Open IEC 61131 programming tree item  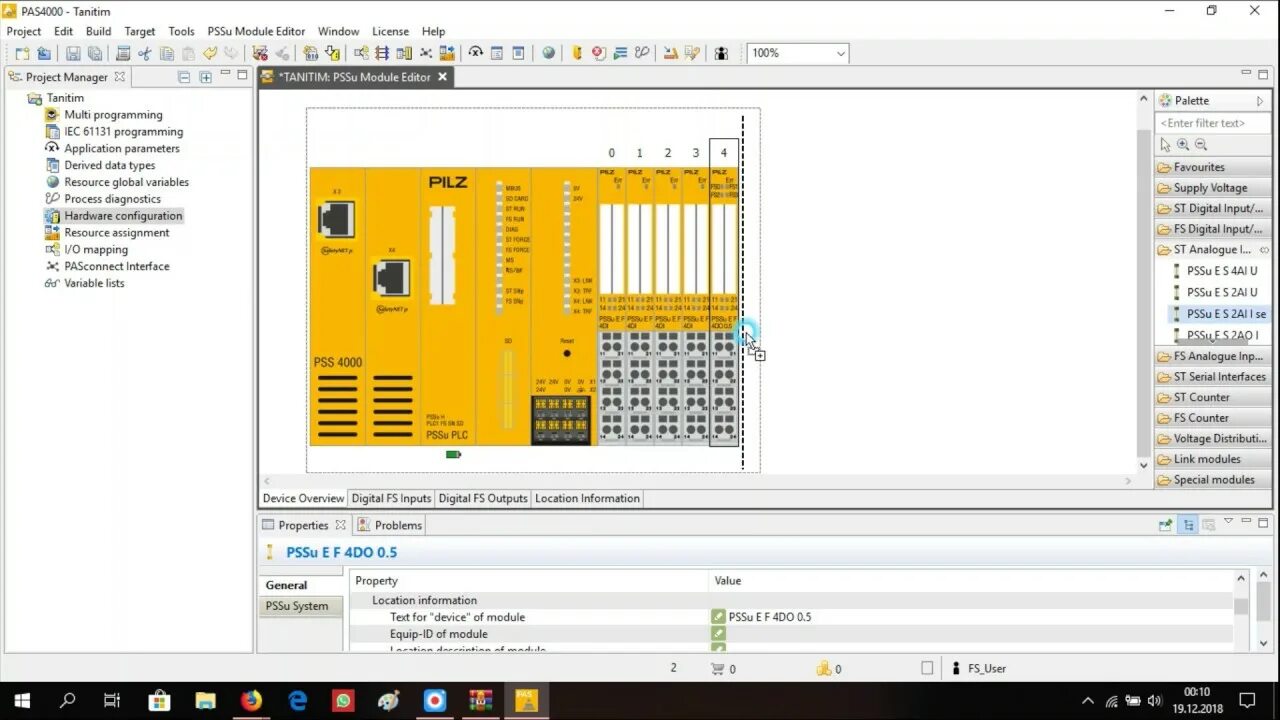(x=123, y=132)
